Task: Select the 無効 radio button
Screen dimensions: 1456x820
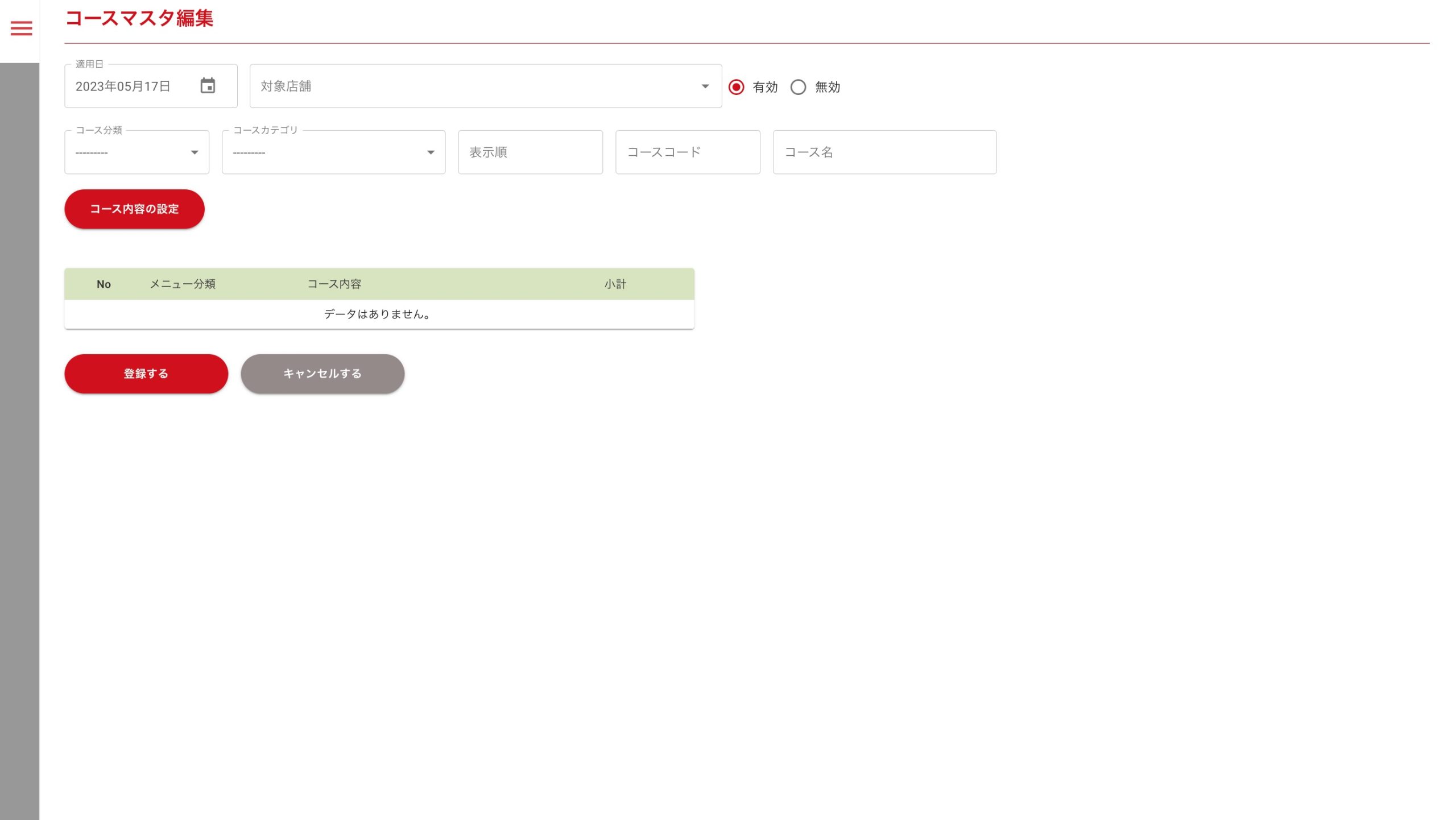Action: 798,87
